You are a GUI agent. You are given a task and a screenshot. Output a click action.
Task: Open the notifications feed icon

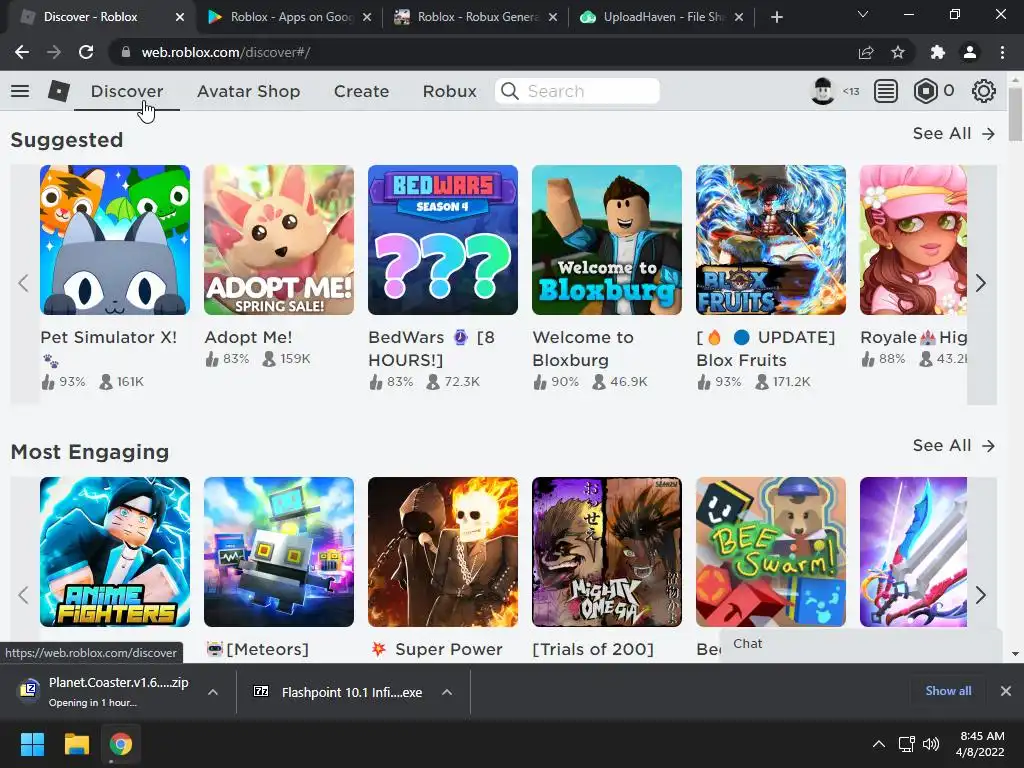point(886,91)
